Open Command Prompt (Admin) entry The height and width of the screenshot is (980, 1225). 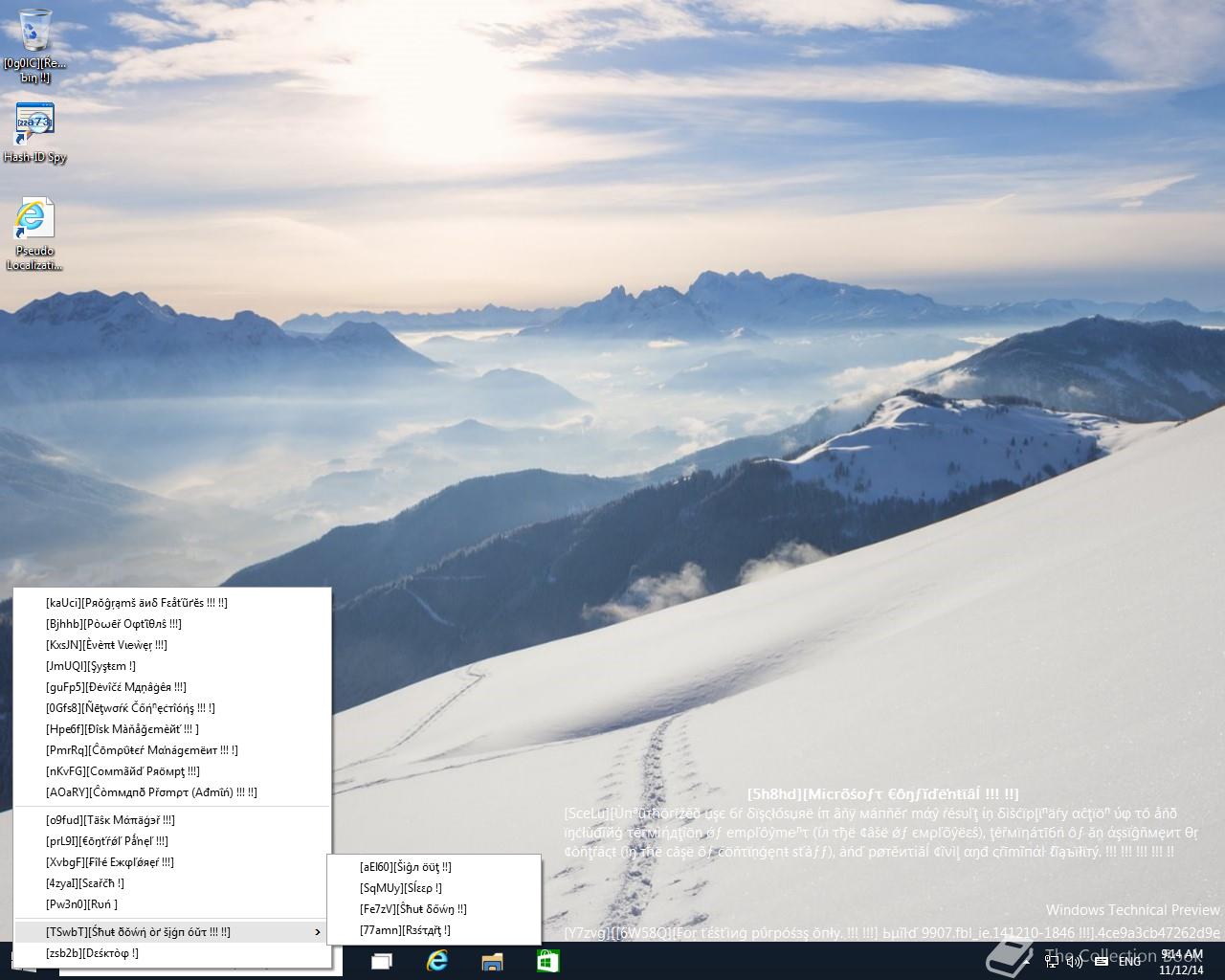point(172,792)
